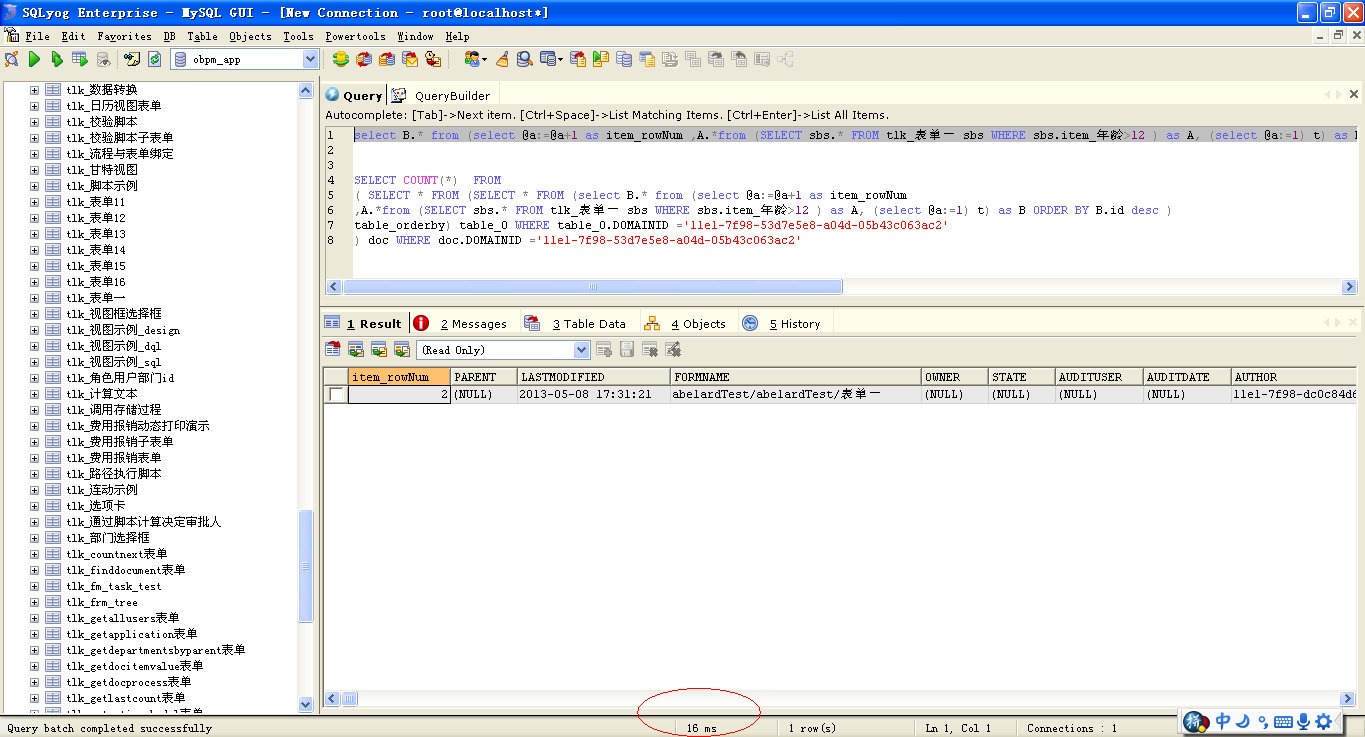Click the 'abelardTest/abelardTest/表单一' result cell

(x=795, y=394)
